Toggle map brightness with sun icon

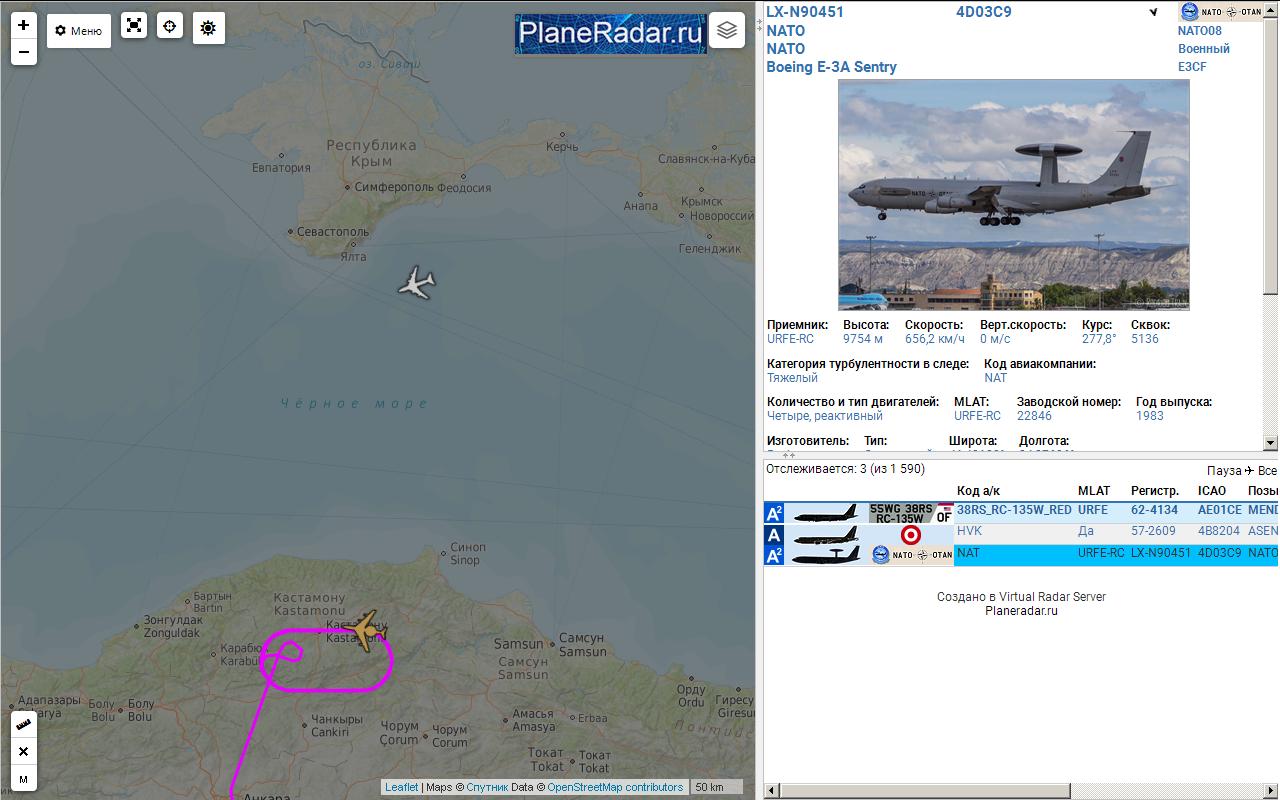(x=208, y=28)
